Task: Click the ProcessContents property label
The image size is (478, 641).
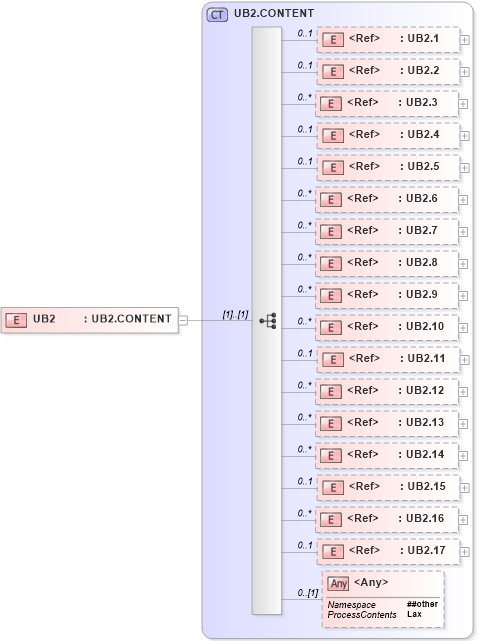Action: pyautogui.click(x=362, y=615)
